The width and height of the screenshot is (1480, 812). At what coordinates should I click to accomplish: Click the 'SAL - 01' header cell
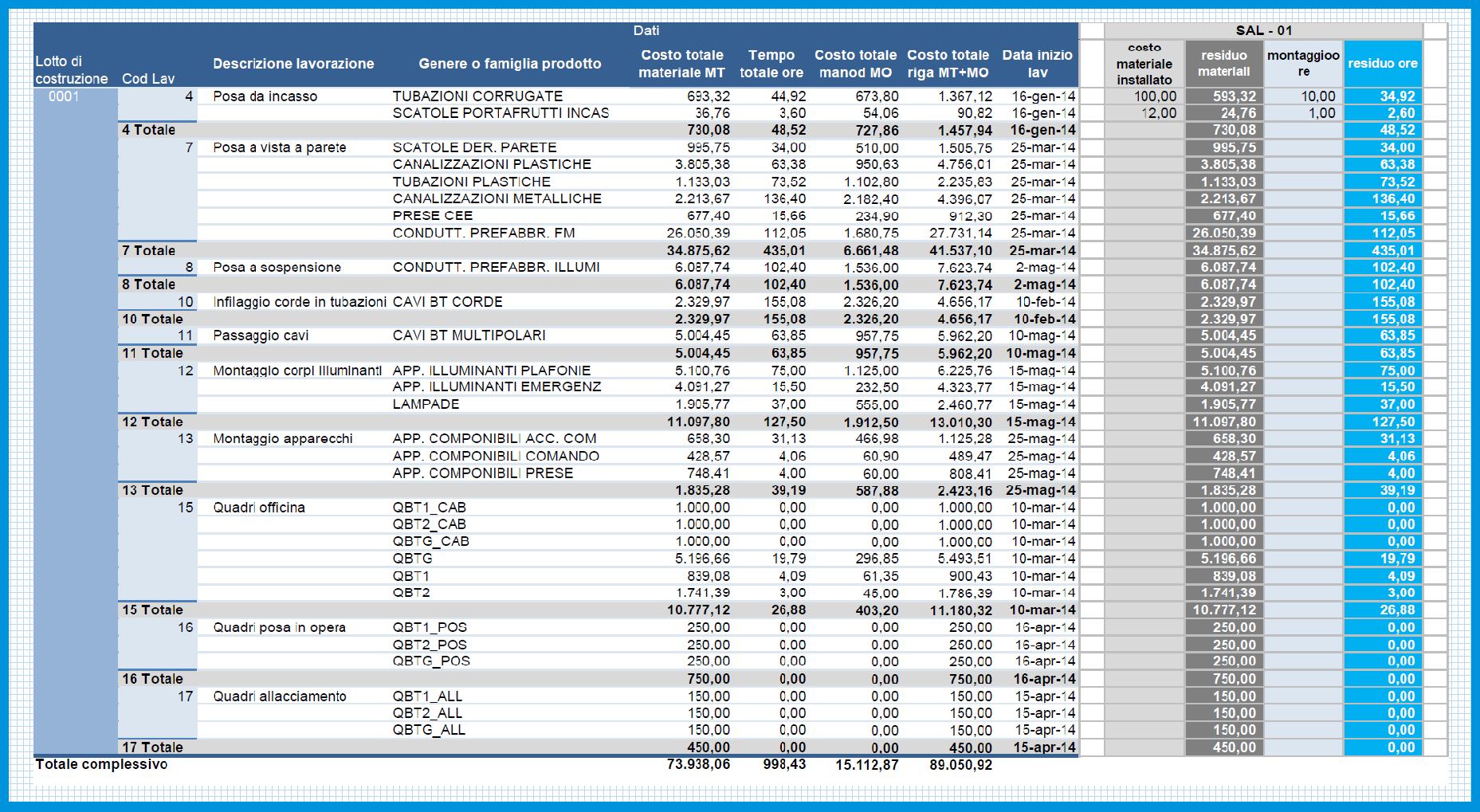coord(1263,30)
